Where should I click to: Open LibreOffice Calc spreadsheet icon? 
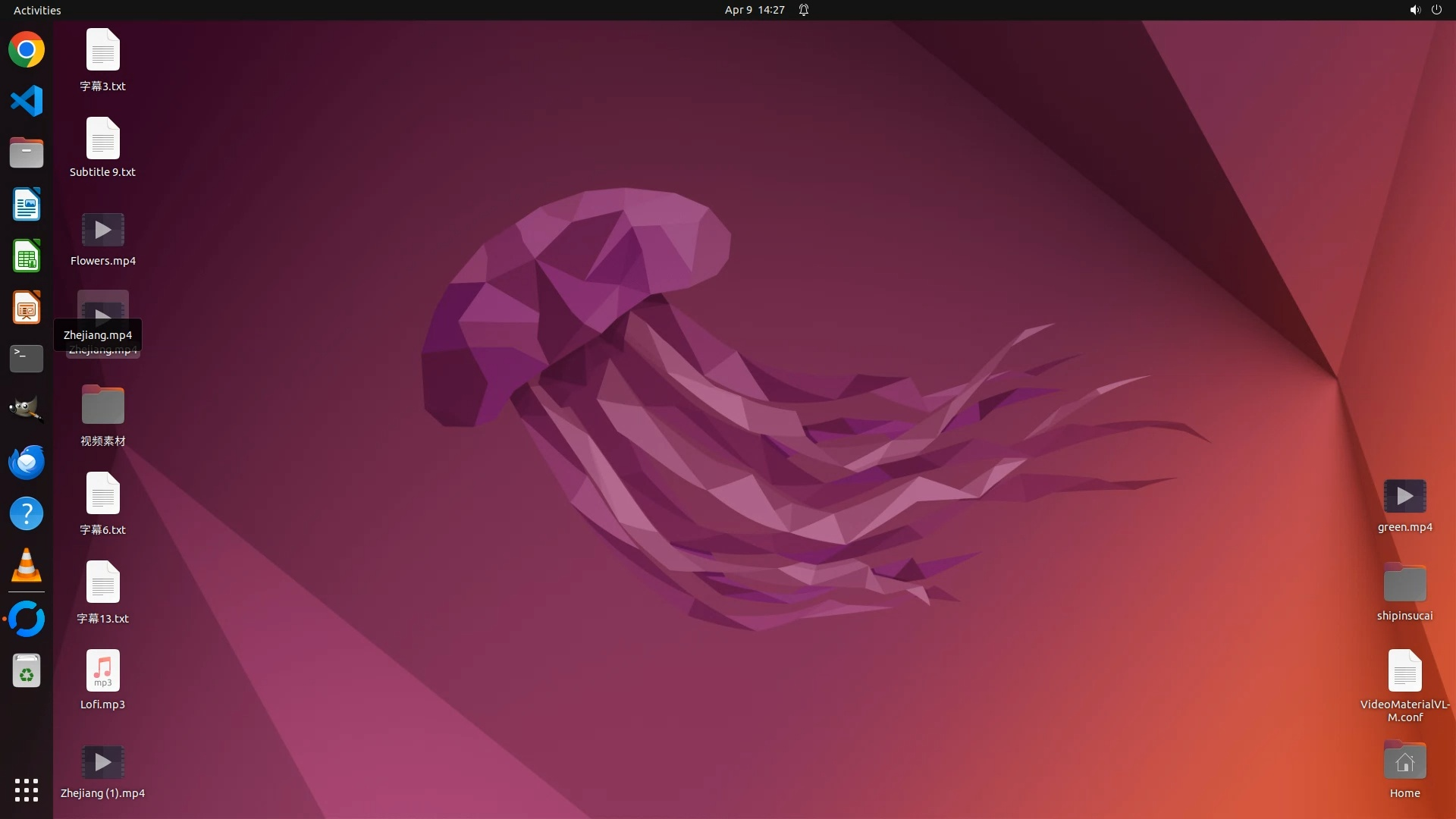click(x=27, y=256)
